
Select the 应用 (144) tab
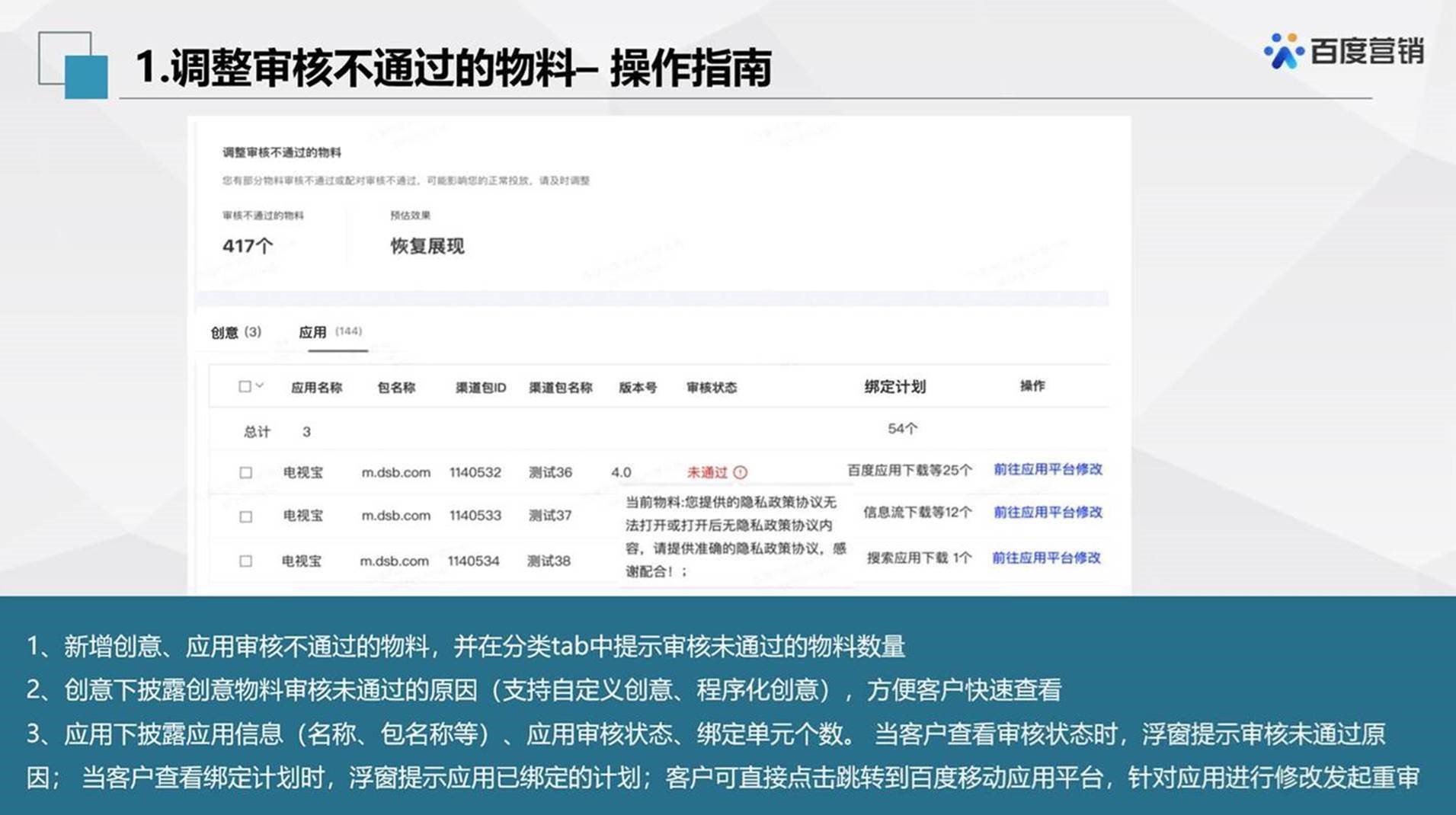[x=330, y=332]
